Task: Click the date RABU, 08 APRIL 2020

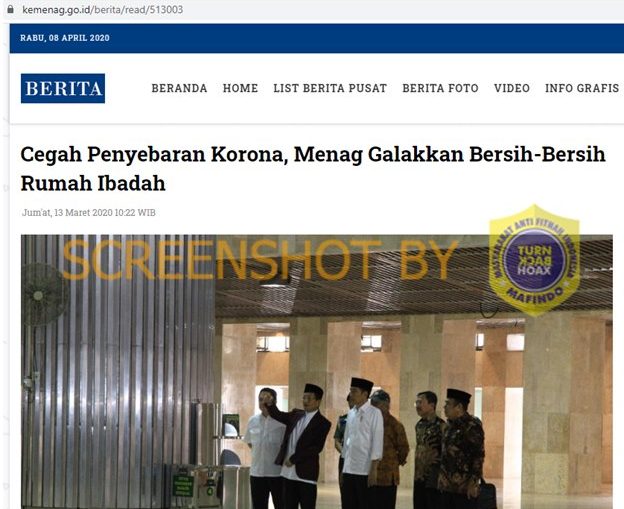Action: 65,38
